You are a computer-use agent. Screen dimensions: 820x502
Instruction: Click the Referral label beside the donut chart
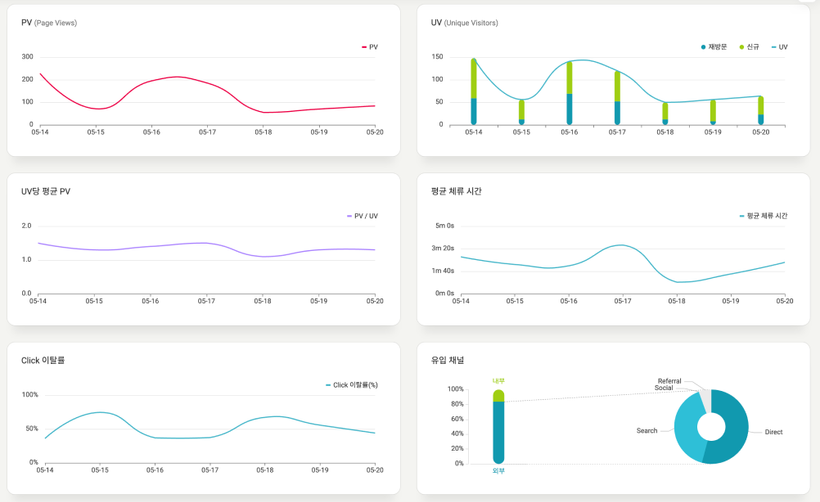[669, 381]
